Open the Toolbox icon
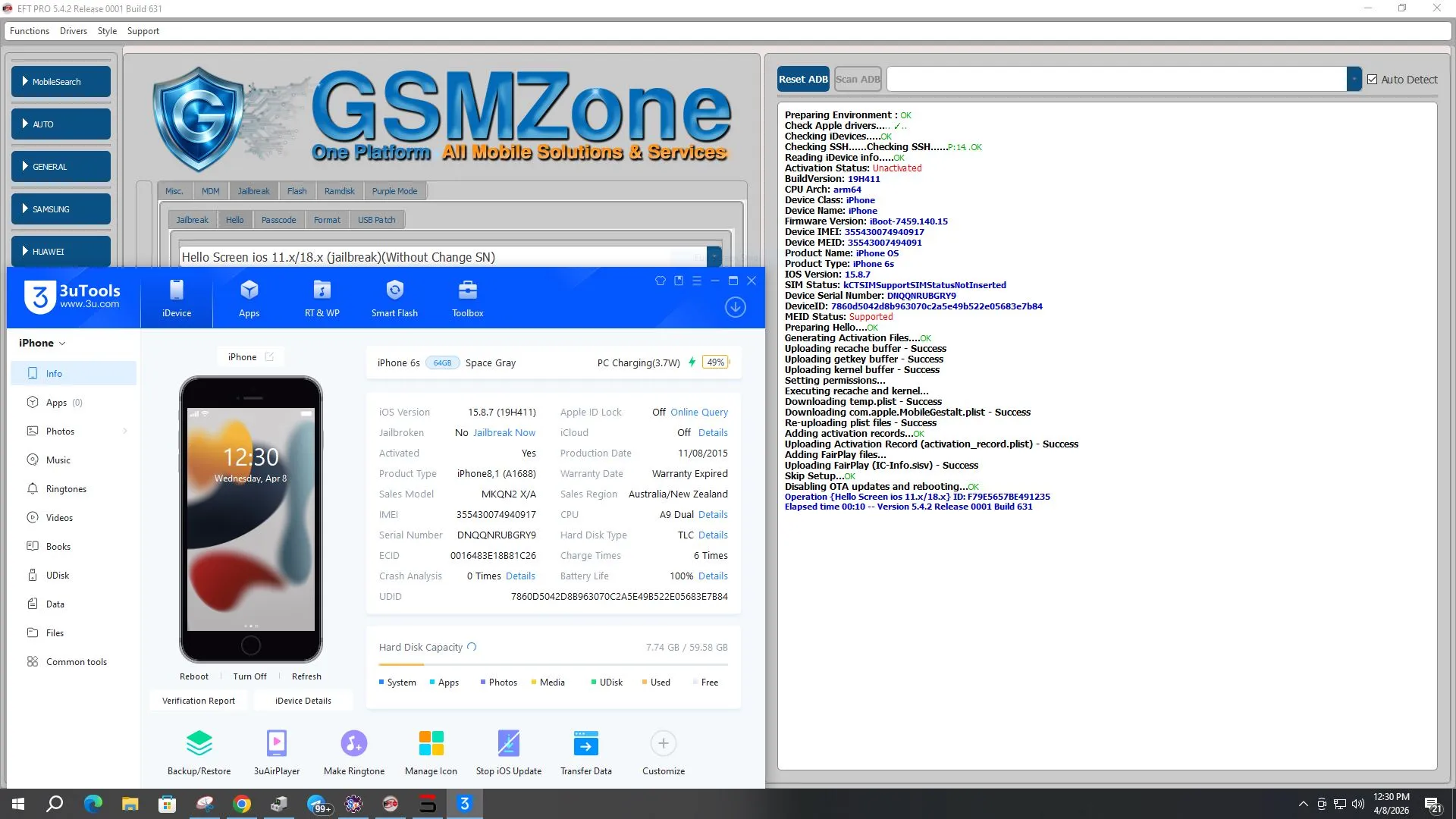Image resolution: width=1456 pixels, height=819 pixels. (467, 298)
